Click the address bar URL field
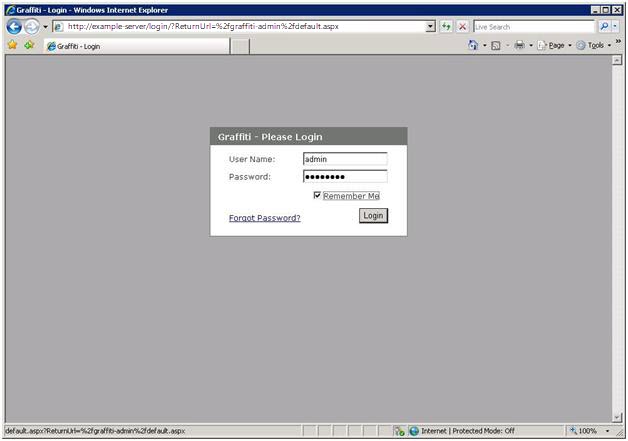The width and height of the screenshot is (628, 441). [x=244, y=27]
